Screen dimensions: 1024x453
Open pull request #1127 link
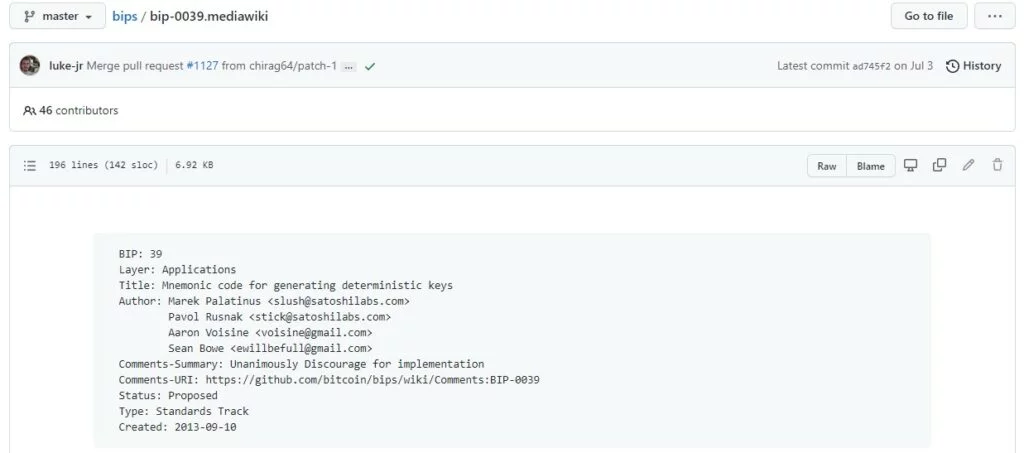pyautogui.click(x=202, y=66)
